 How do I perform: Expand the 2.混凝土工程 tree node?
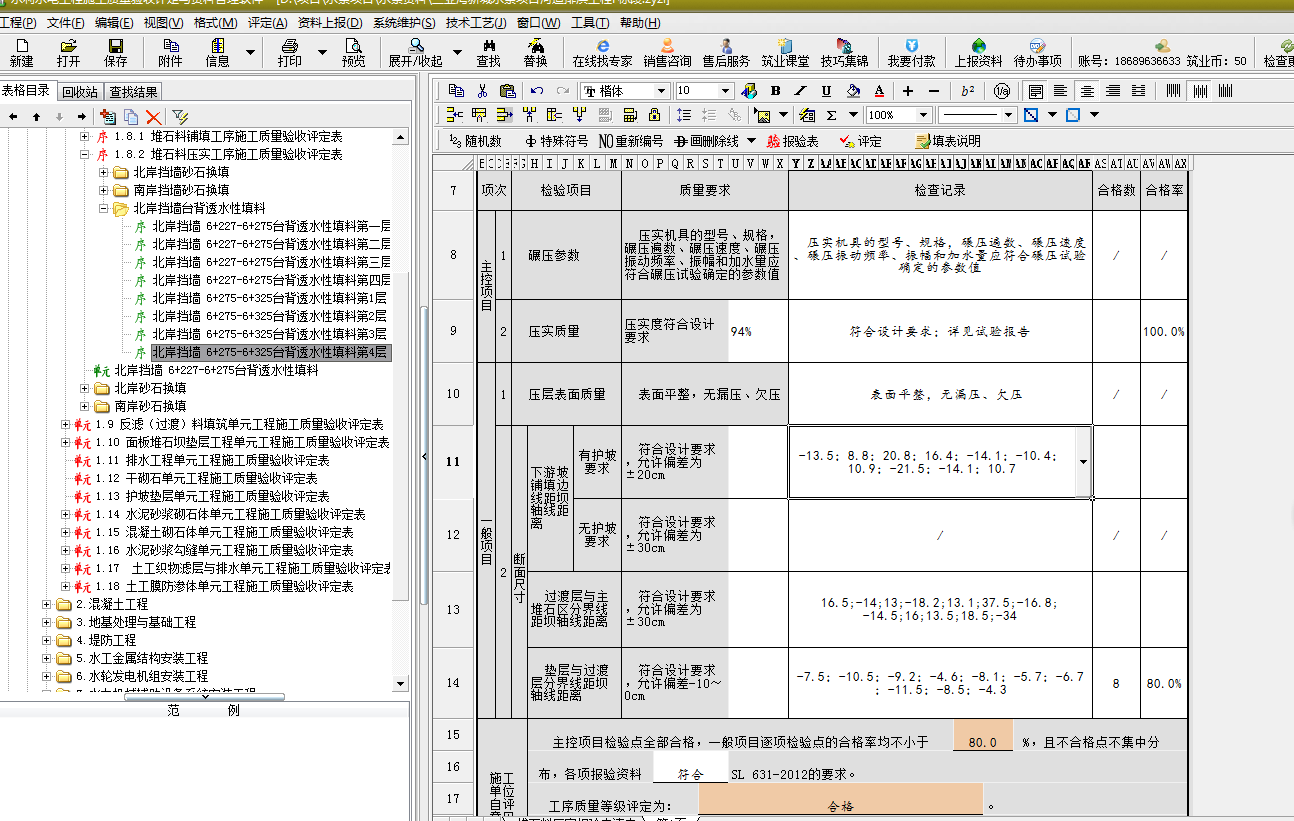47,605
